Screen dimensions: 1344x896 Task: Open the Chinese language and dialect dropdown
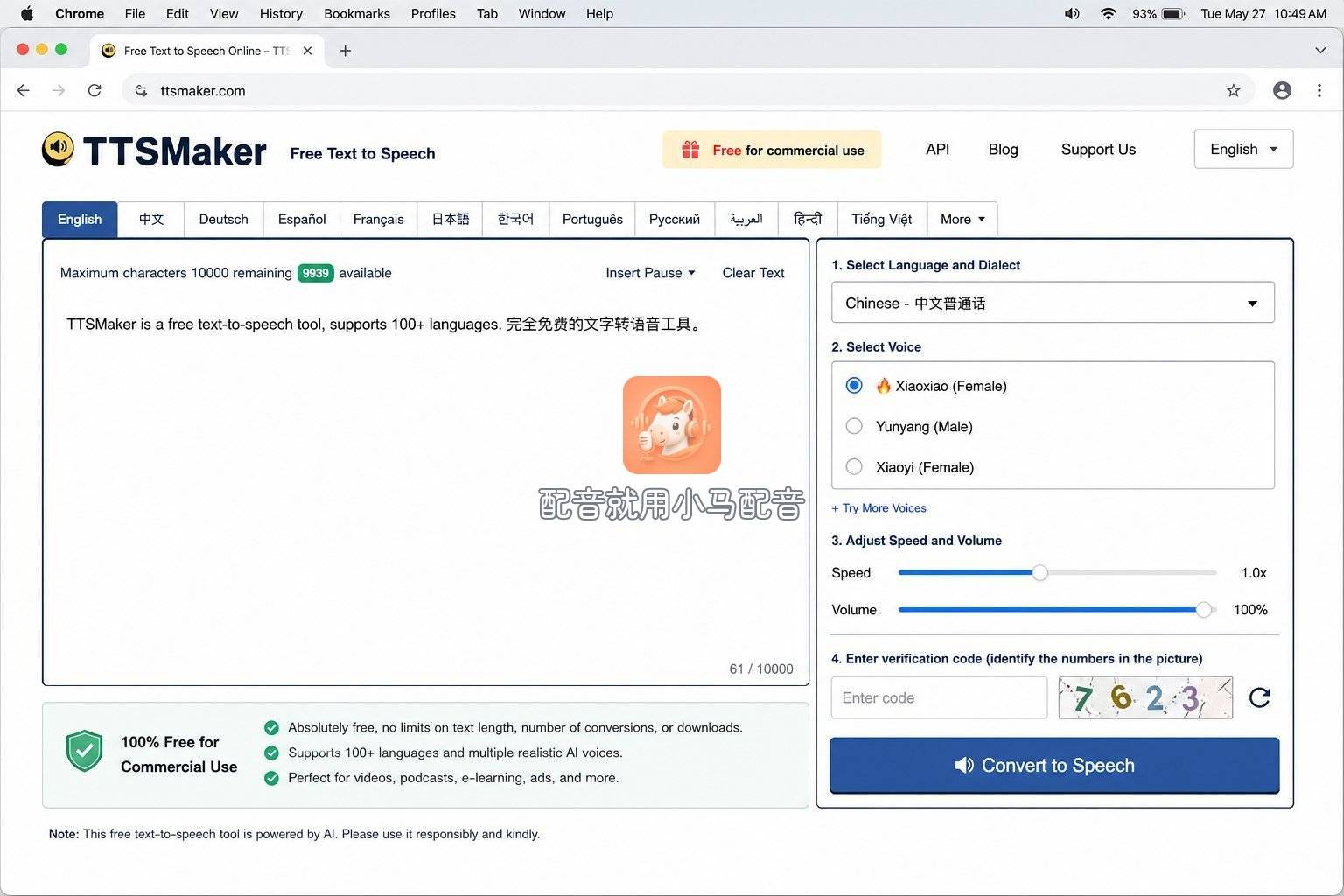(x=1053, y=303)
